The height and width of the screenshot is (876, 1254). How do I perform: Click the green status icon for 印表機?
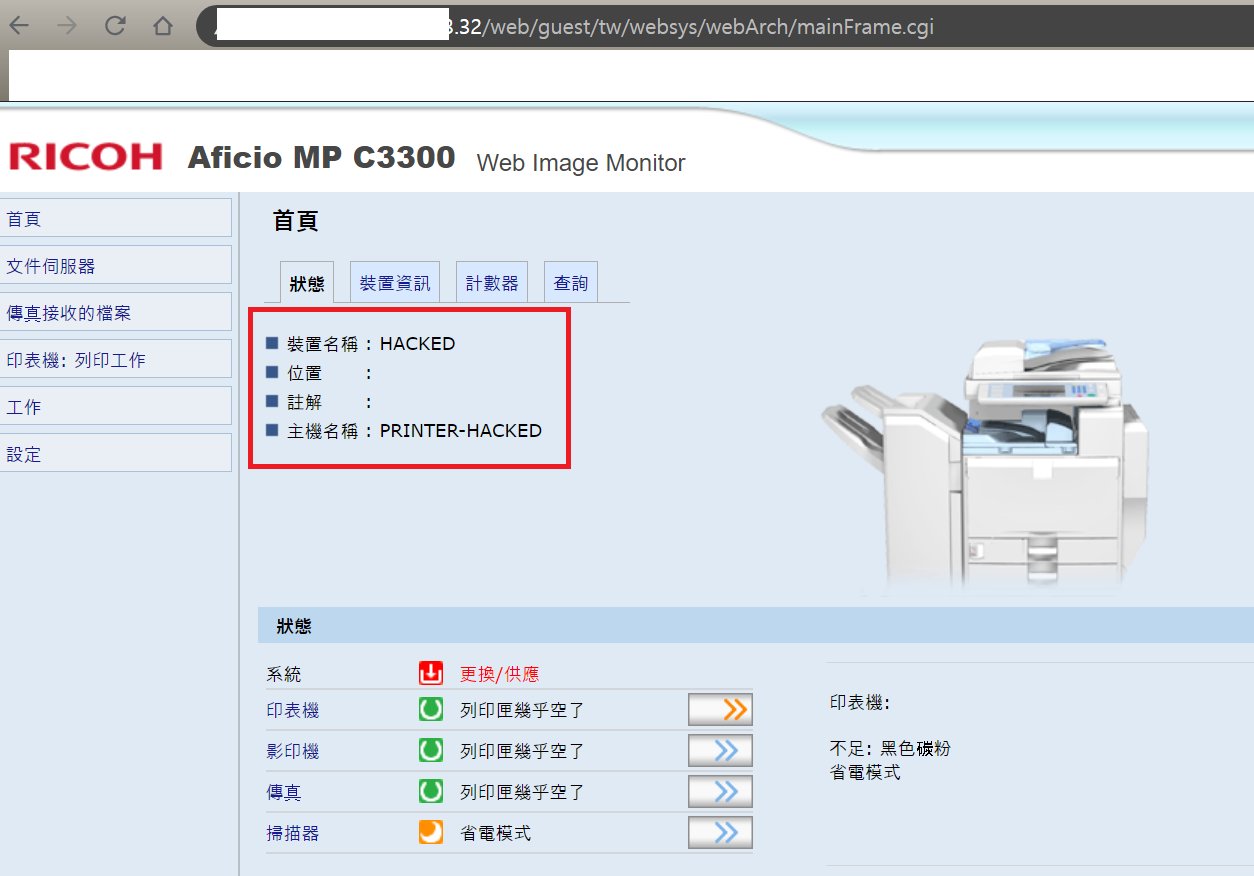[431, 710]
